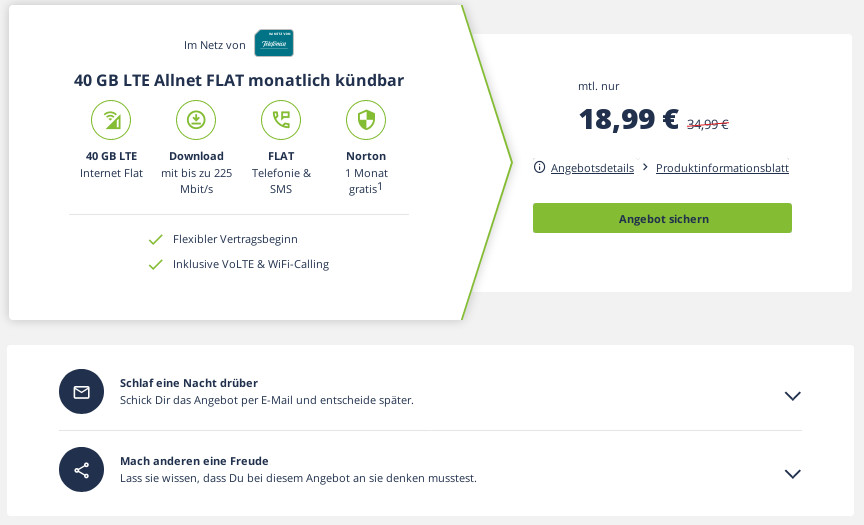Click the checkmark next to Flexibler Vertragsbeginn
Screen dimensions: 864x525
click(155, 239)
